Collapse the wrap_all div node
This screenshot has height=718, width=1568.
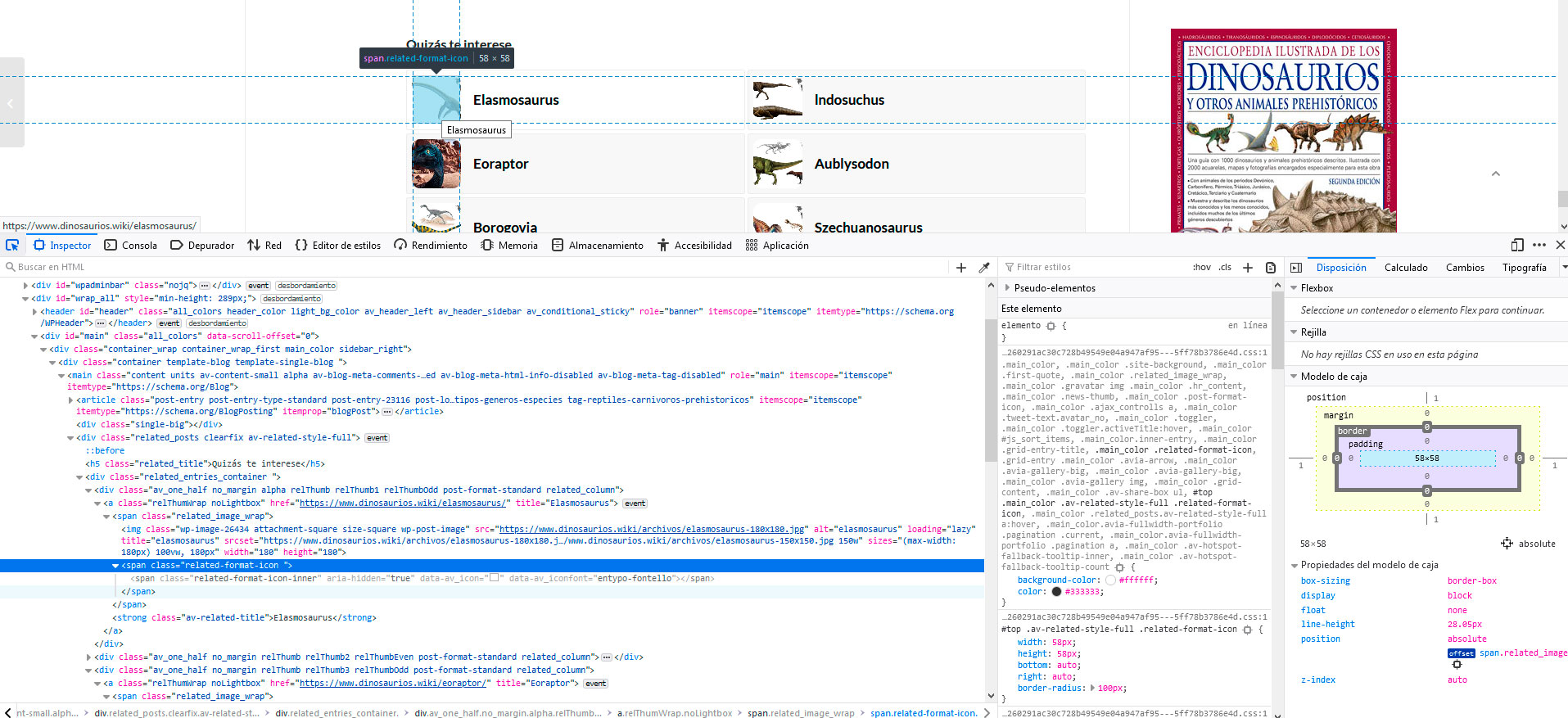tap(25, 299)
